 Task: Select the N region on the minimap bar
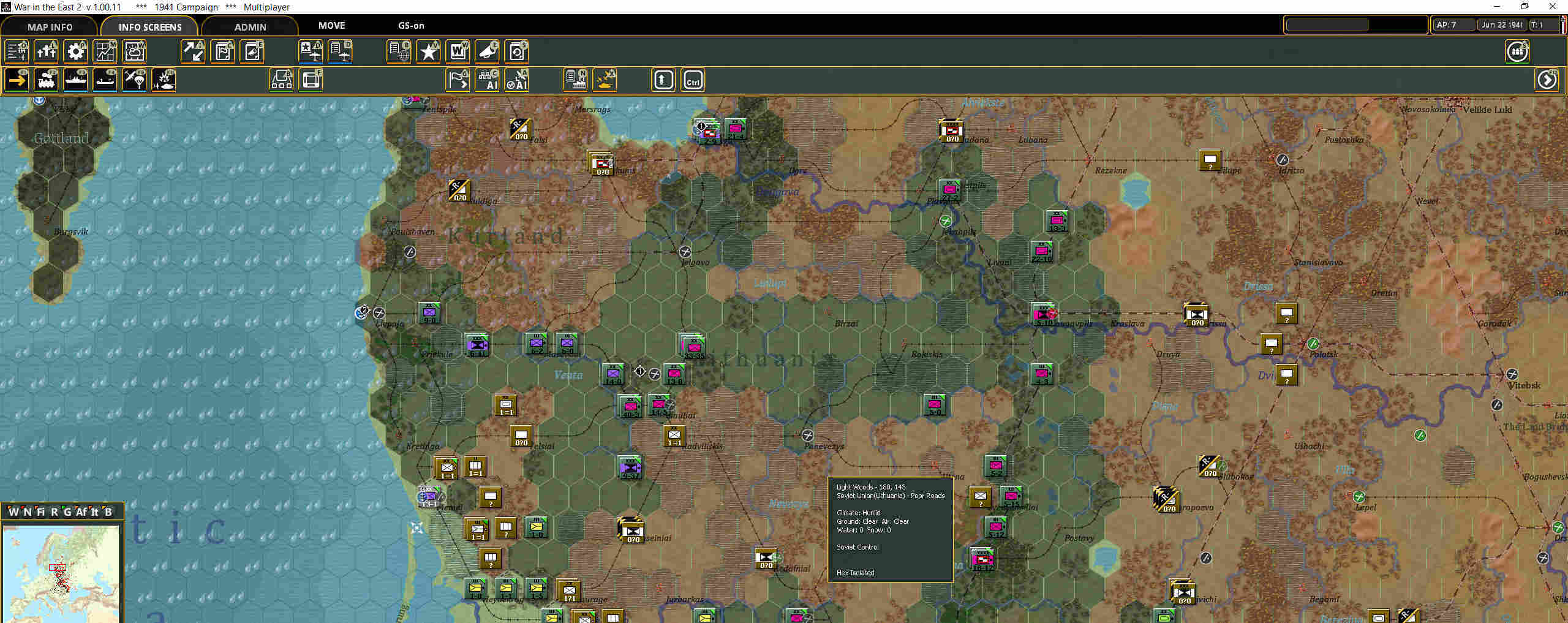(27, 512)
